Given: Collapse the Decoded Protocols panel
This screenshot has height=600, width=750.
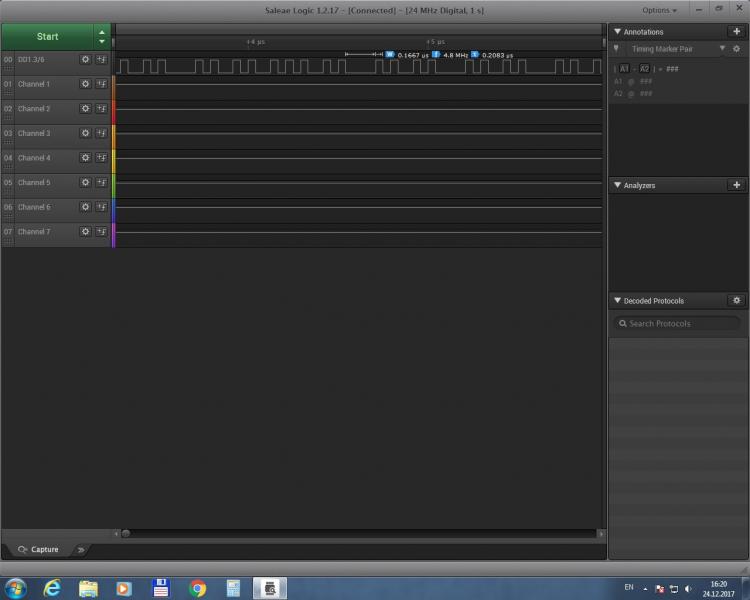Looking at the screenshot, I should (617, 300).
